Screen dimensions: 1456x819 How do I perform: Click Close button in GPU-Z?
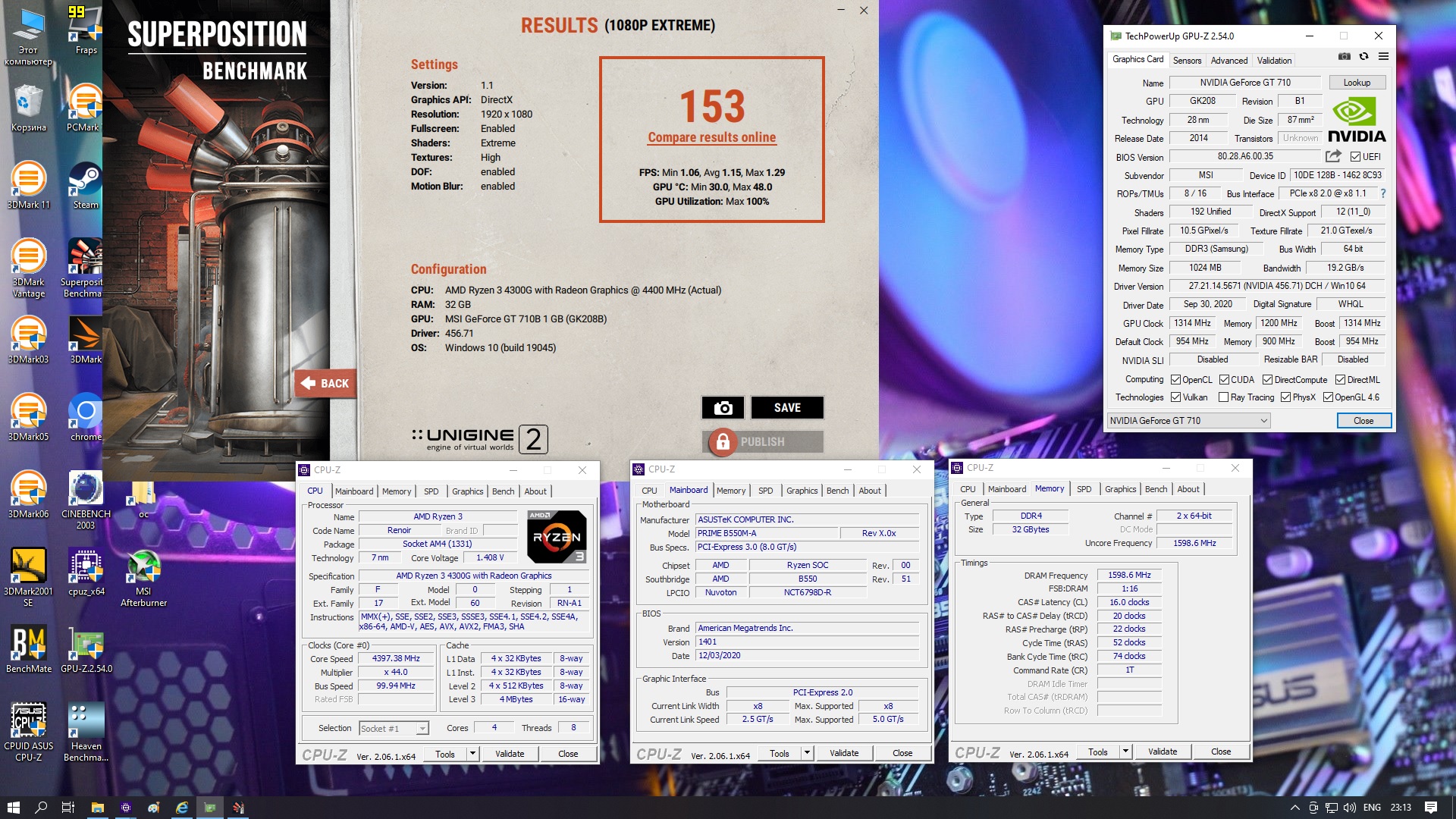pos(1363,421)
